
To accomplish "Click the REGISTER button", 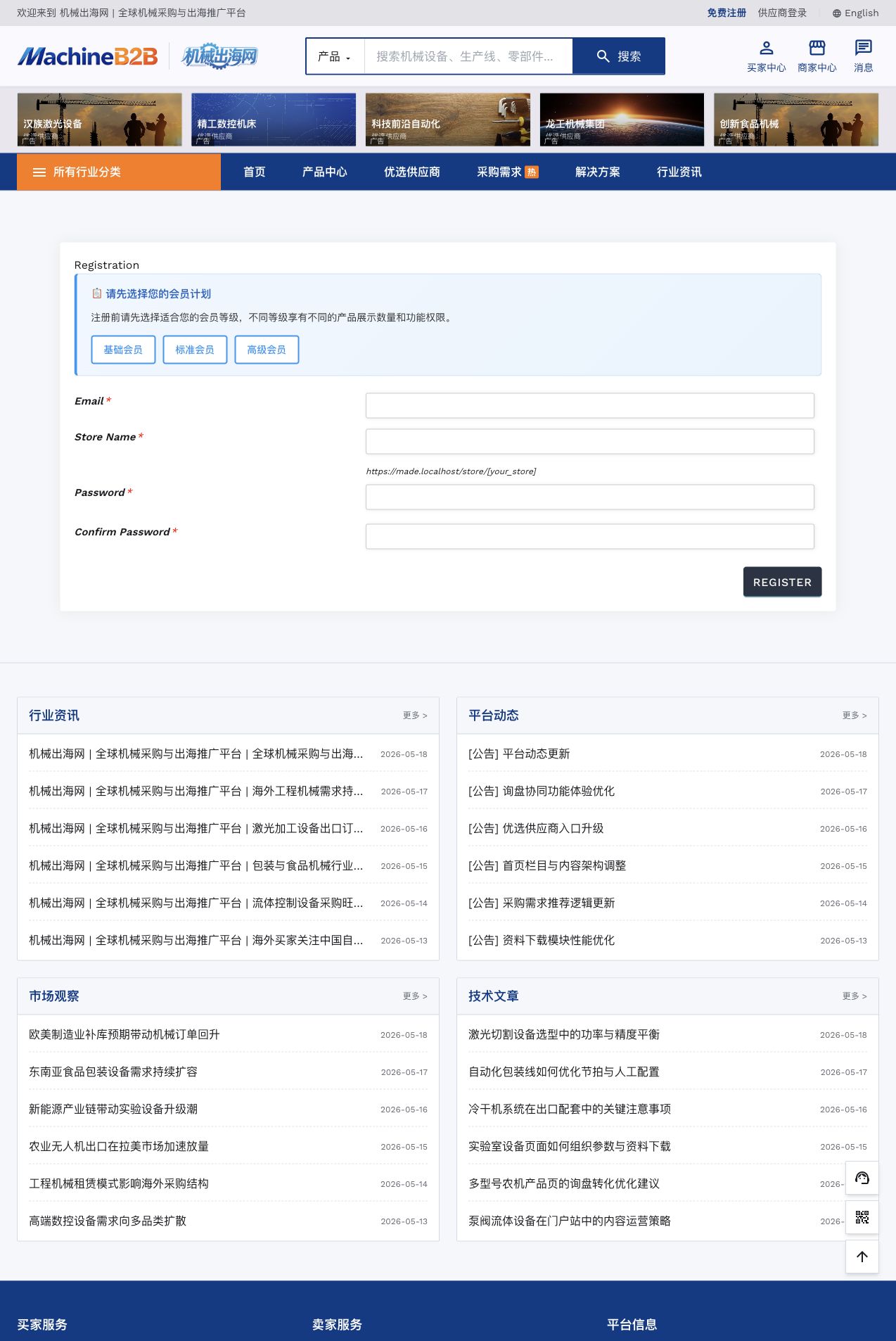I will click(782, 582).
